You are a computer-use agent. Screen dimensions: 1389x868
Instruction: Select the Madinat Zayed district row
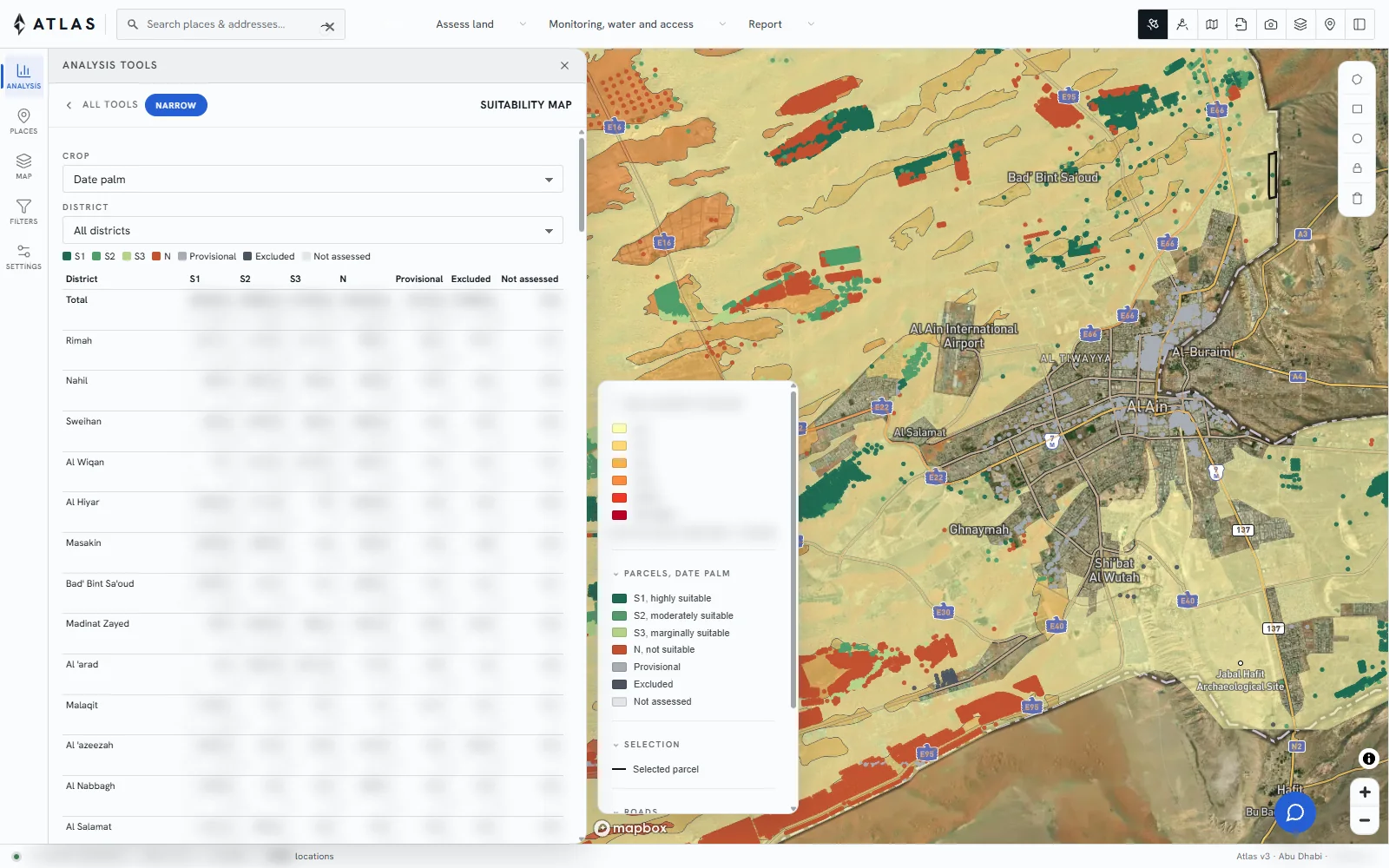pos(313,634)
